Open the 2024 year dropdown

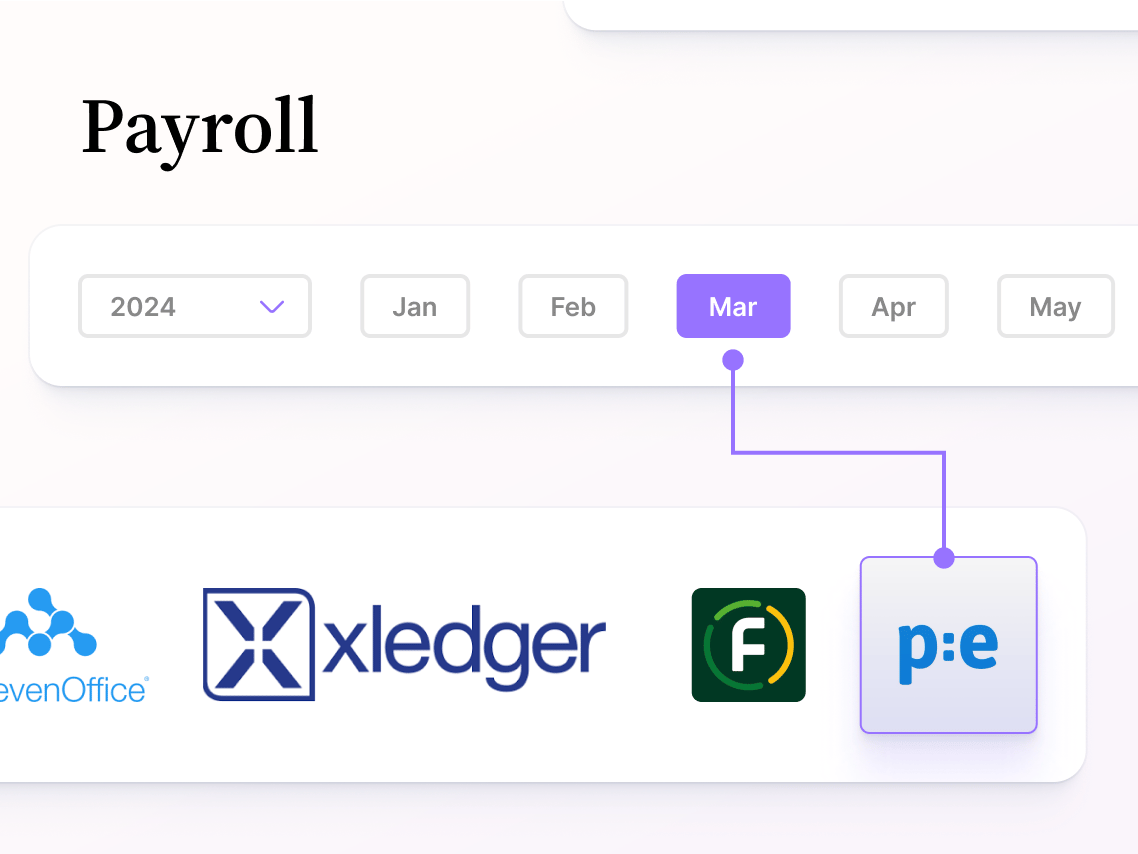click(194, 306)
